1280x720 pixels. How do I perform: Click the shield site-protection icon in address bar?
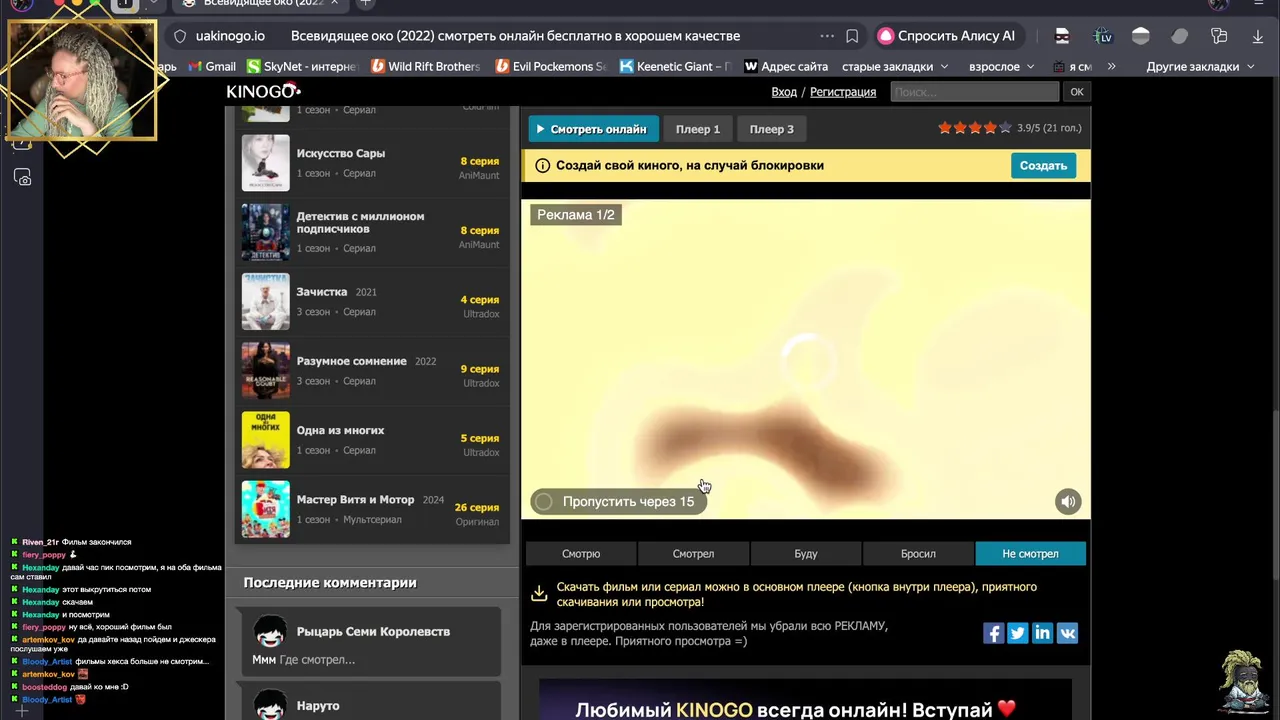pyautogui.click(x=180, y=36)
